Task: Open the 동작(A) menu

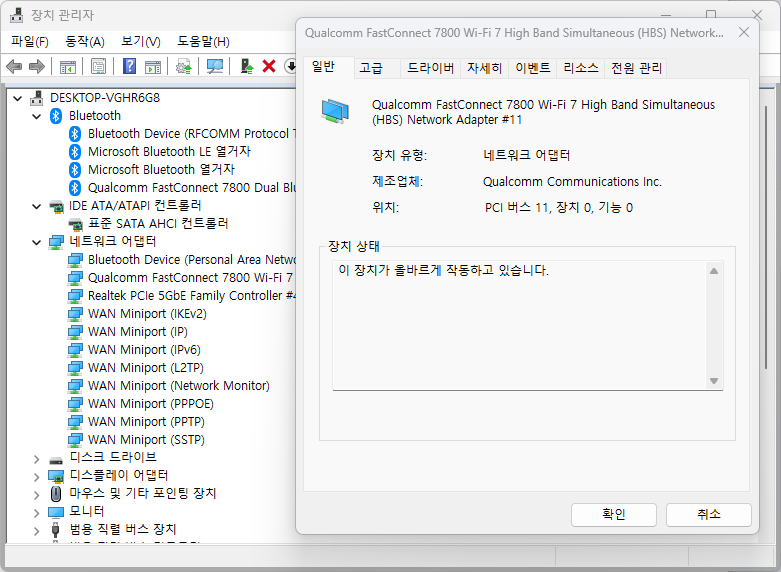Action: [x=85, y=41]
